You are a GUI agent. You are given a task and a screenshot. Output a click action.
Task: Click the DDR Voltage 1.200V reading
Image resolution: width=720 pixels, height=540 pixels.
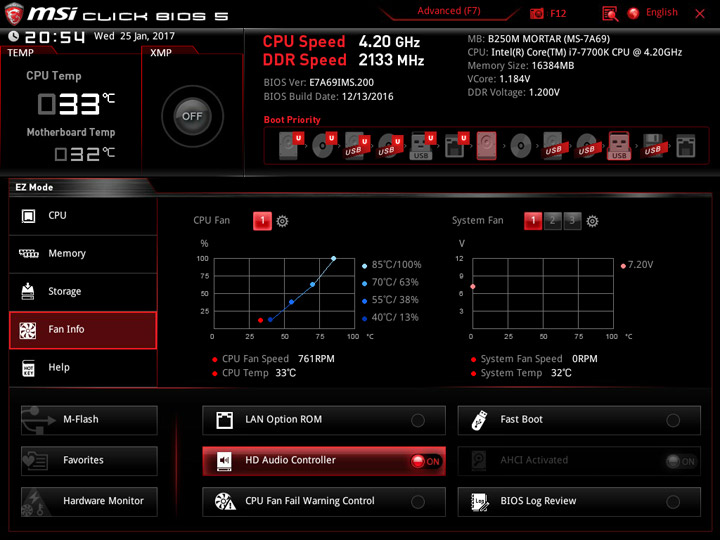click(x=513, y=93)
